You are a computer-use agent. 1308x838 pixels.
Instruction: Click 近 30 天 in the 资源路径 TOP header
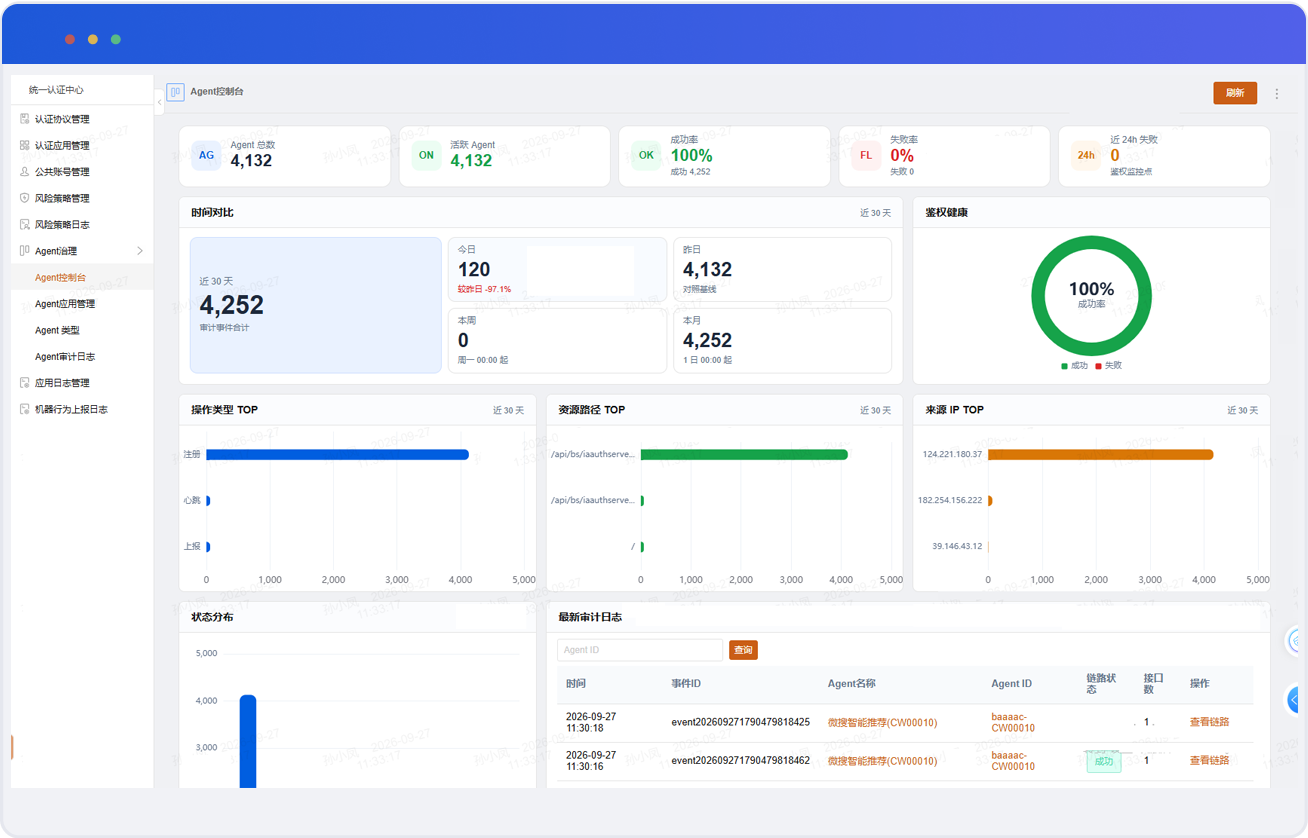875,410
